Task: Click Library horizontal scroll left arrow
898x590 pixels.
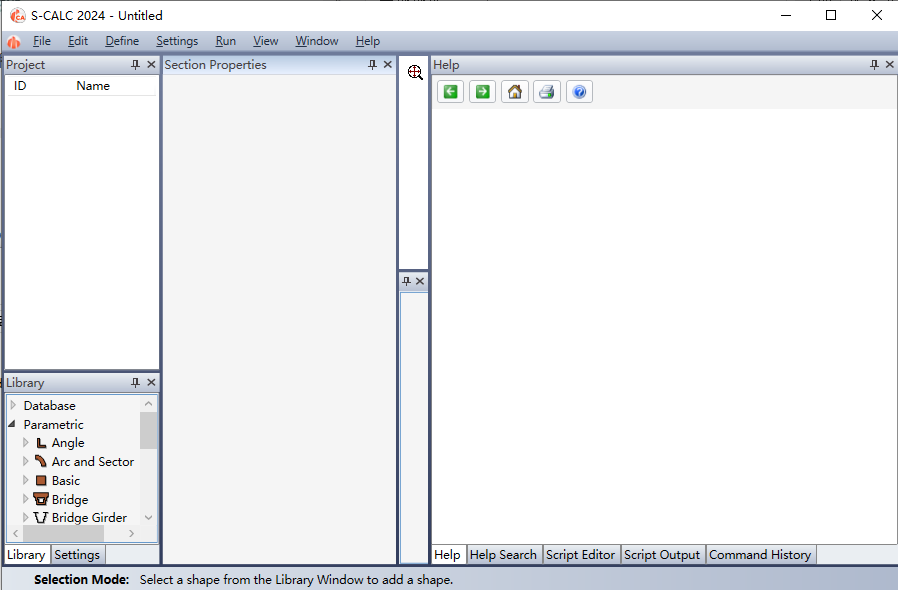Action: [15, 533]
